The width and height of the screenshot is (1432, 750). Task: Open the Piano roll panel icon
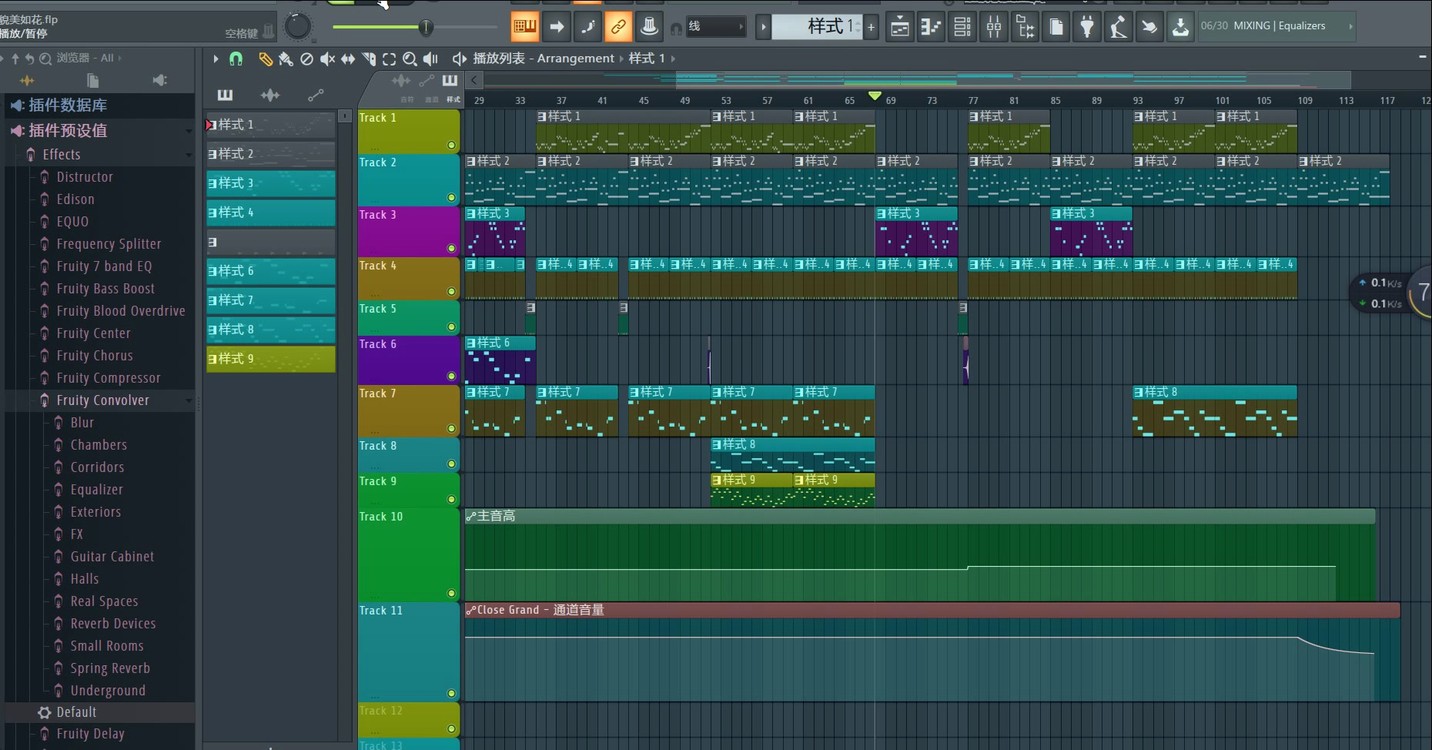pyautogui.click(x=930, y=26)
